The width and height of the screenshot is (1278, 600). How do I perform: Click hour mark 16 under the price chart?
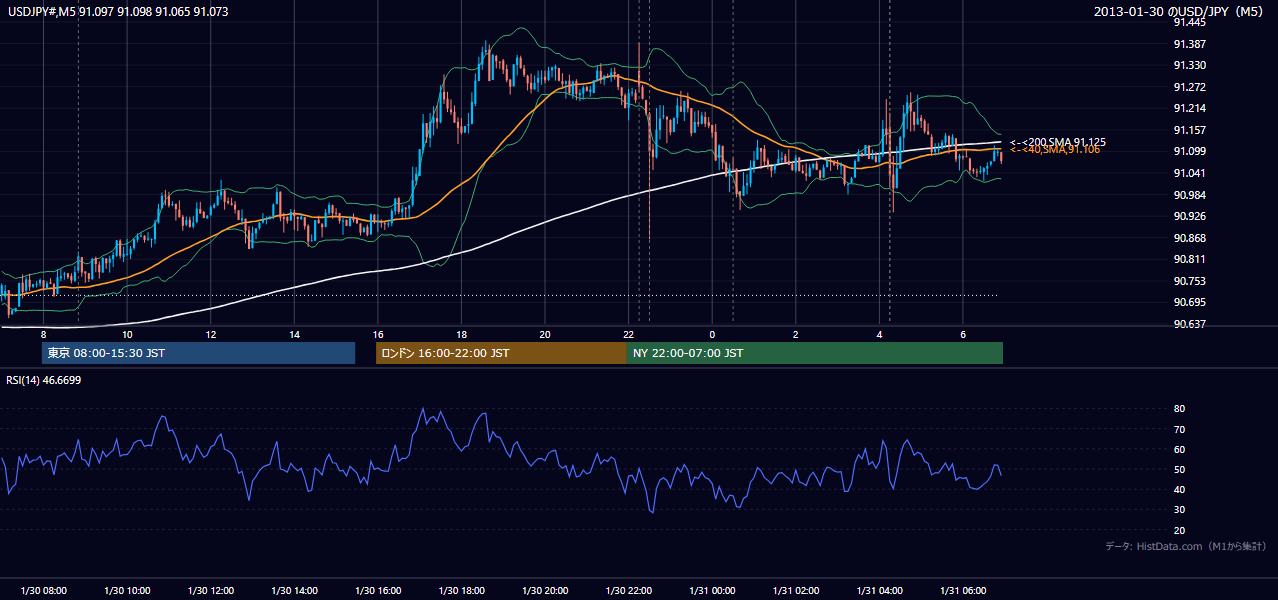point(378,334)
